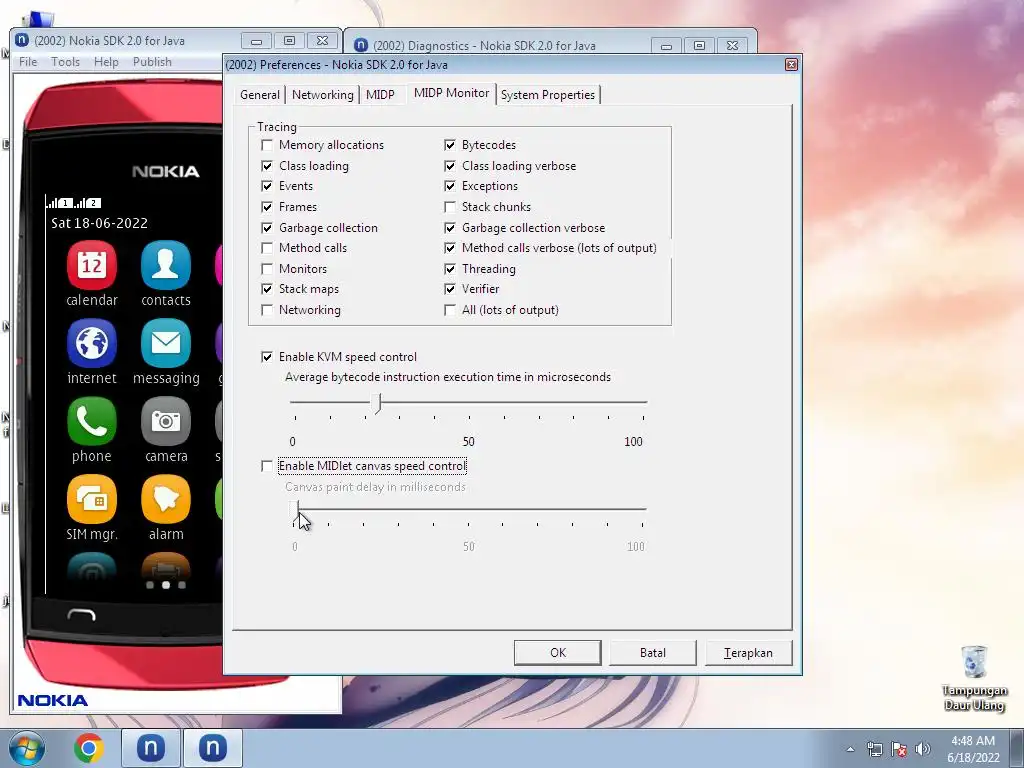Toggle Class loading verbose checkbox
The width and height of the screenshot is (1024, 768).
tap(449, 166)
